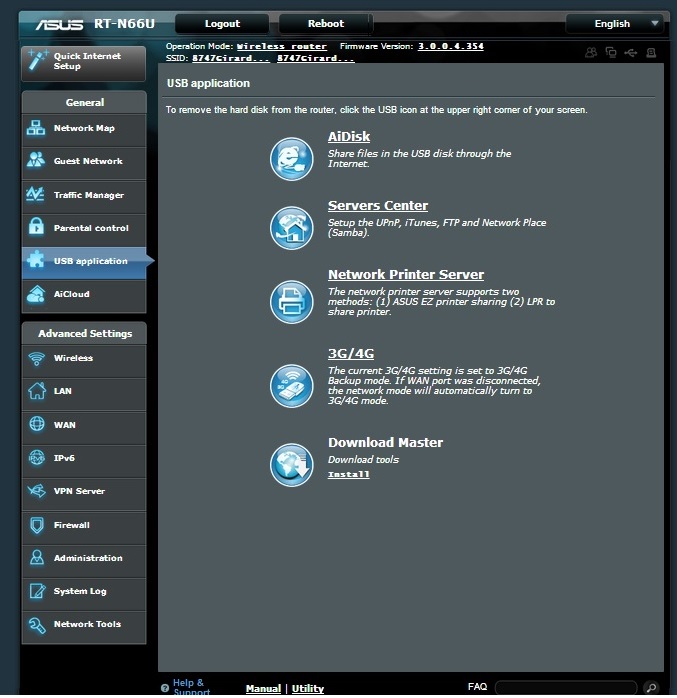677x698 pixels.
Task: Click the Traffic Manager graph icon
Action: point(36,194)
